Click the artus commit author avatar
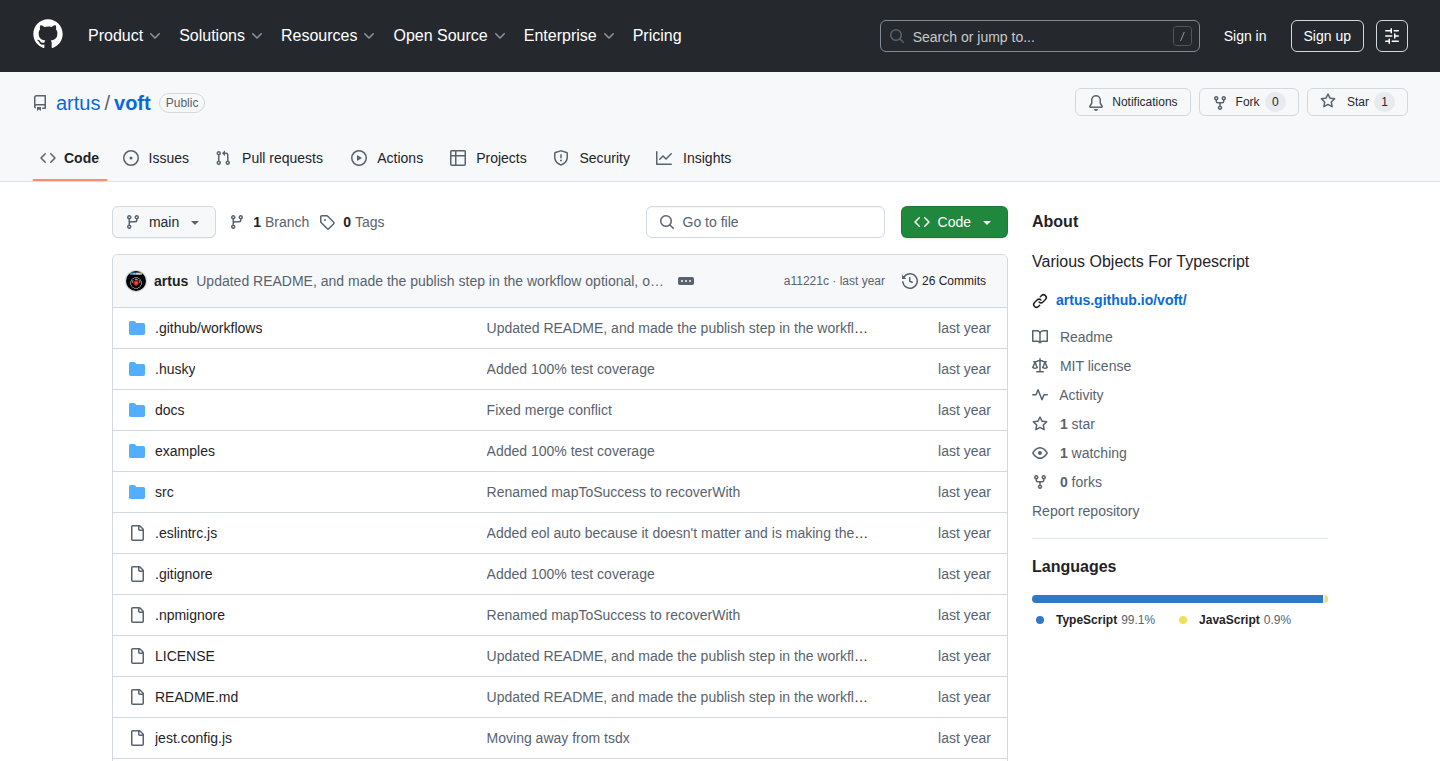Image resolution: width=1440 pixels, height=761 pixels. [136, 281]
